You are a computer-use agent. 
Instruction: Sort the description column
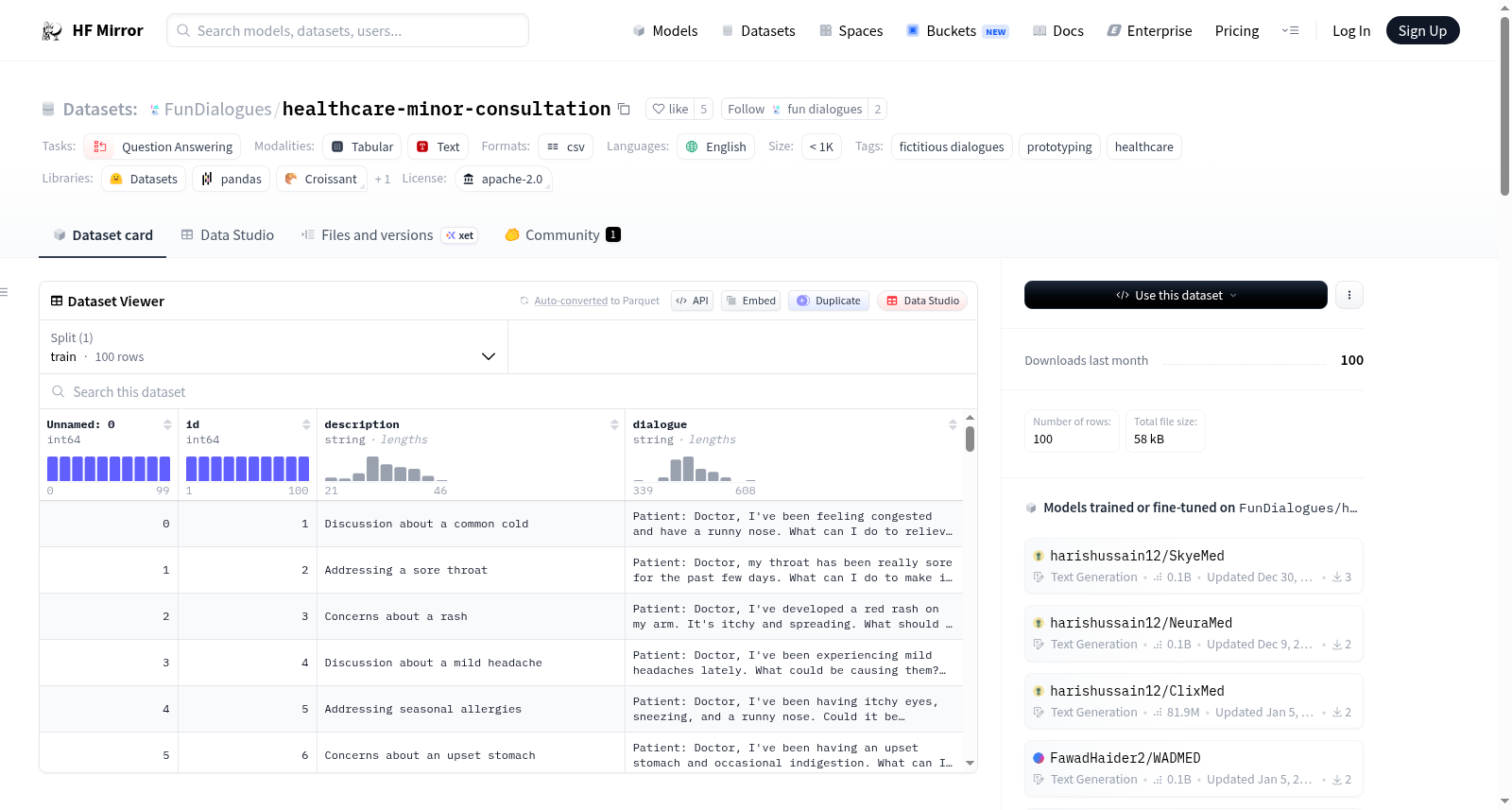click(x=614, y=424)
